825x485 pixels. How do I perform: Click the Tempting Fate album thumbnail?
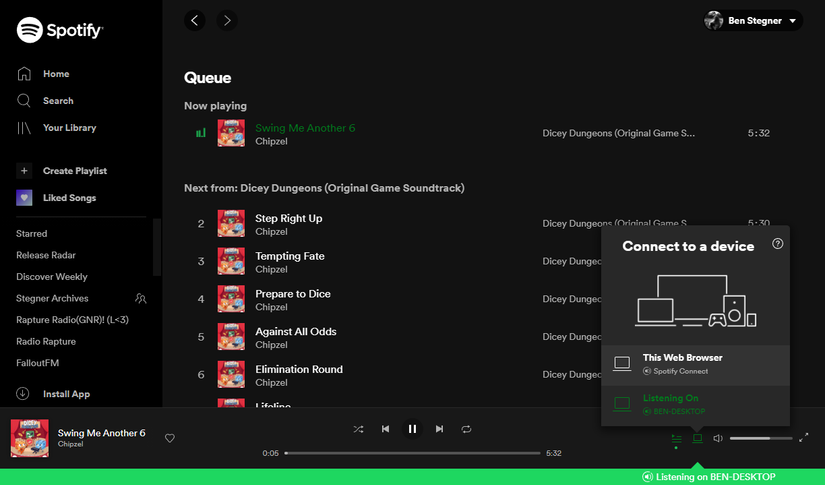tap(231, 261)
